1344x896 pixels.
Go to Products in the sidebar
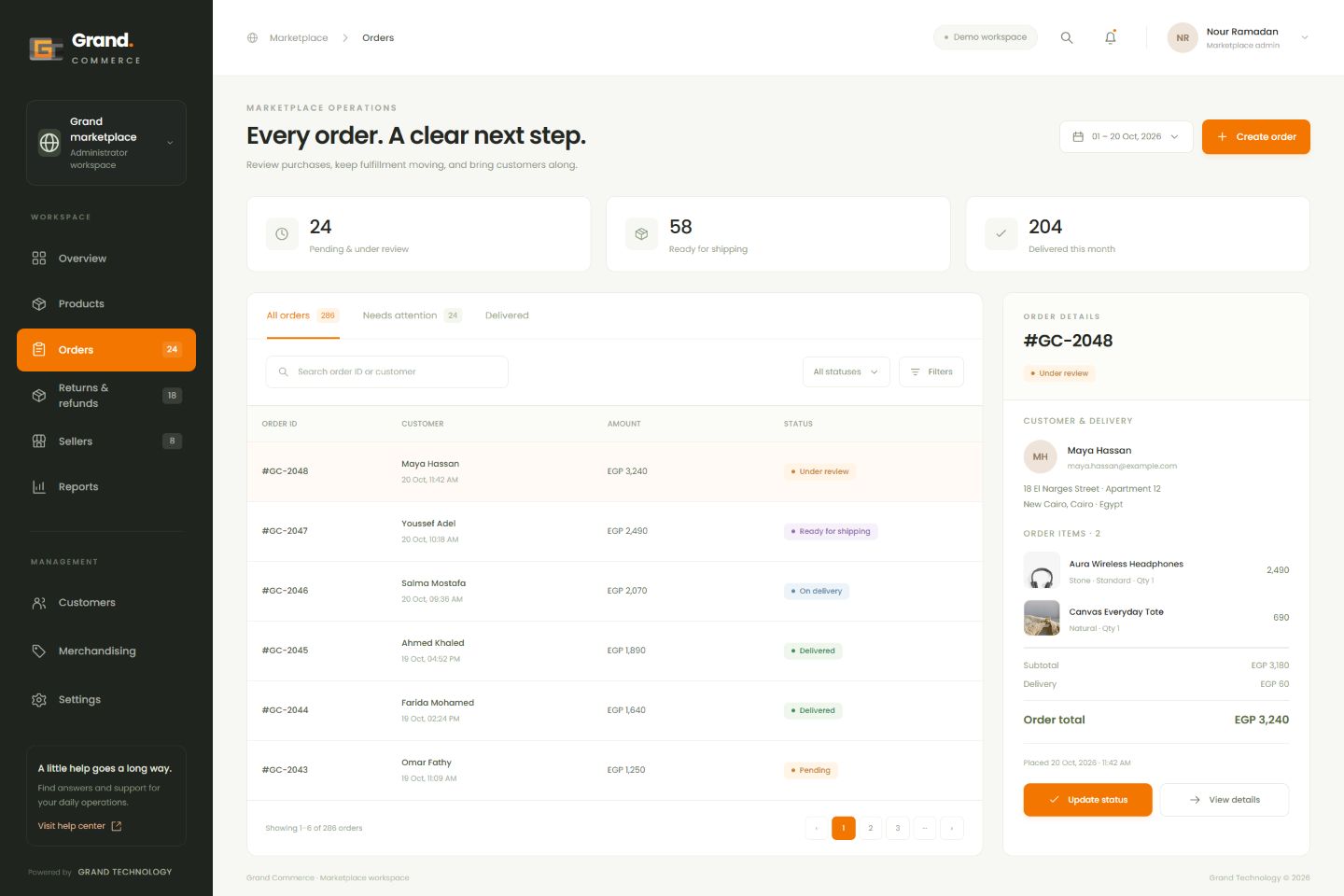point(106,304)
